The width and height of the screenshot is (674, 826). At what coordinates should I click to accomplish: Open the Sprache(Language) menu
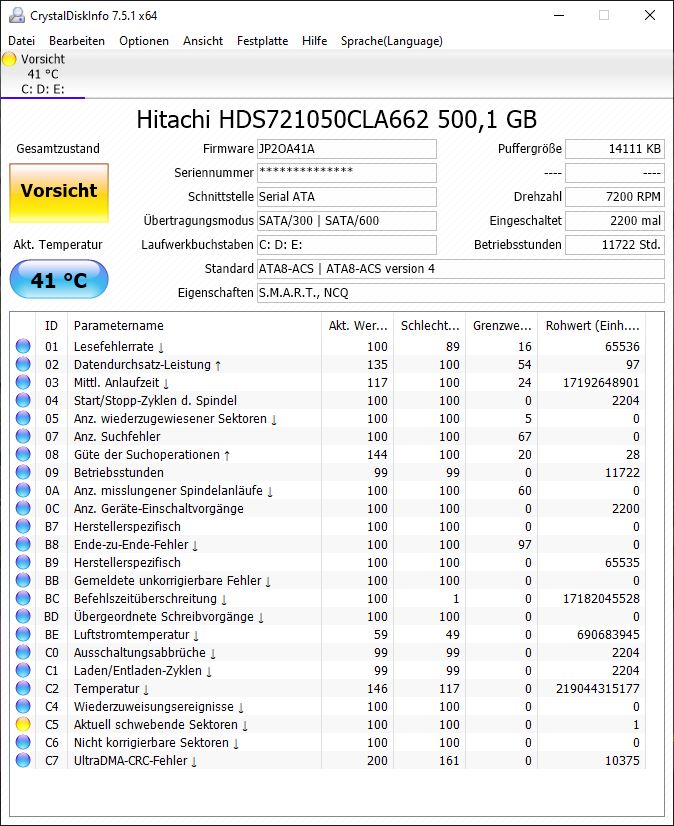click(x=392, y=41)
